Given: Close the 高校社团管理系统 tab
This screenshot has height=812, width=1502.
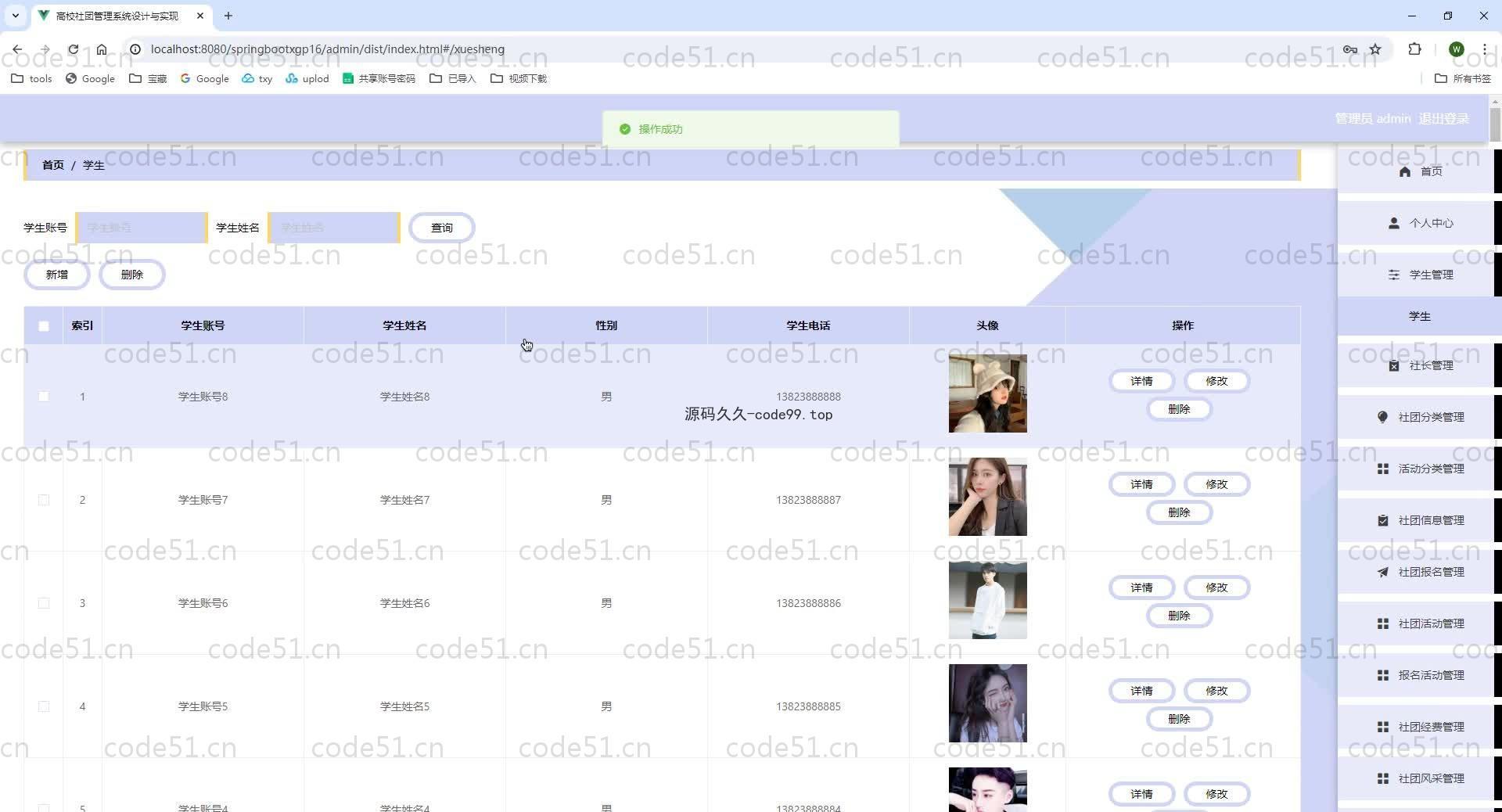Looking at the screenshot, I should point(200,16).
